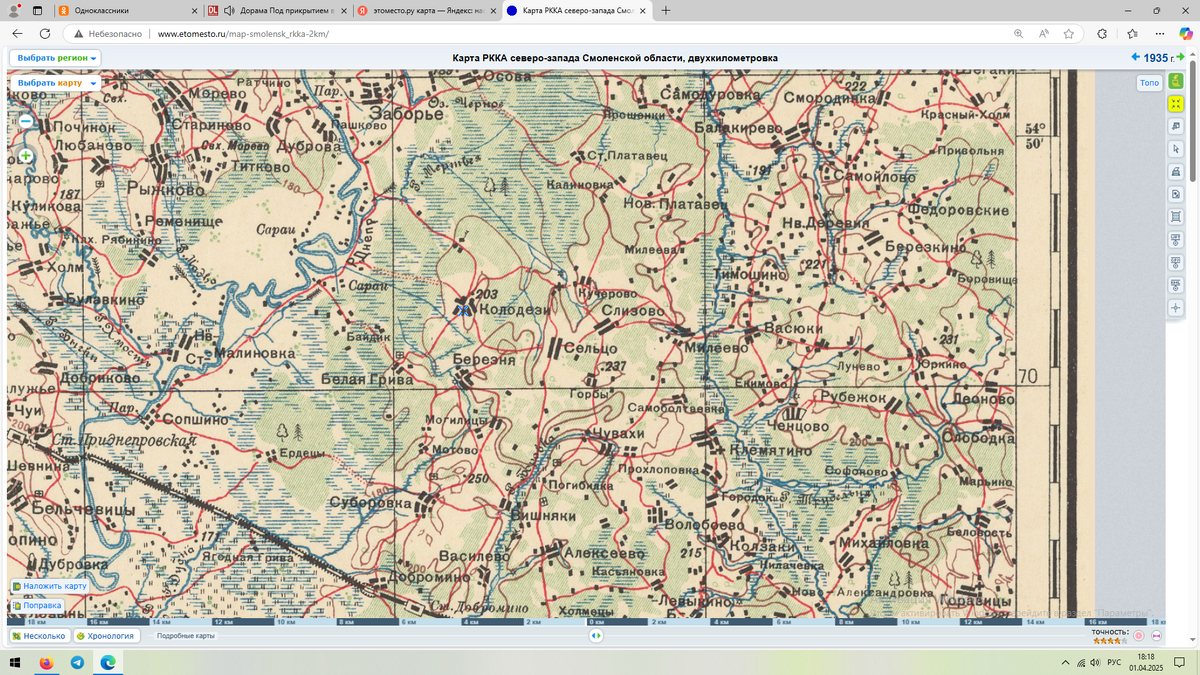
Task: Go to previous map year with left arrow
Action: [1134, 58]
